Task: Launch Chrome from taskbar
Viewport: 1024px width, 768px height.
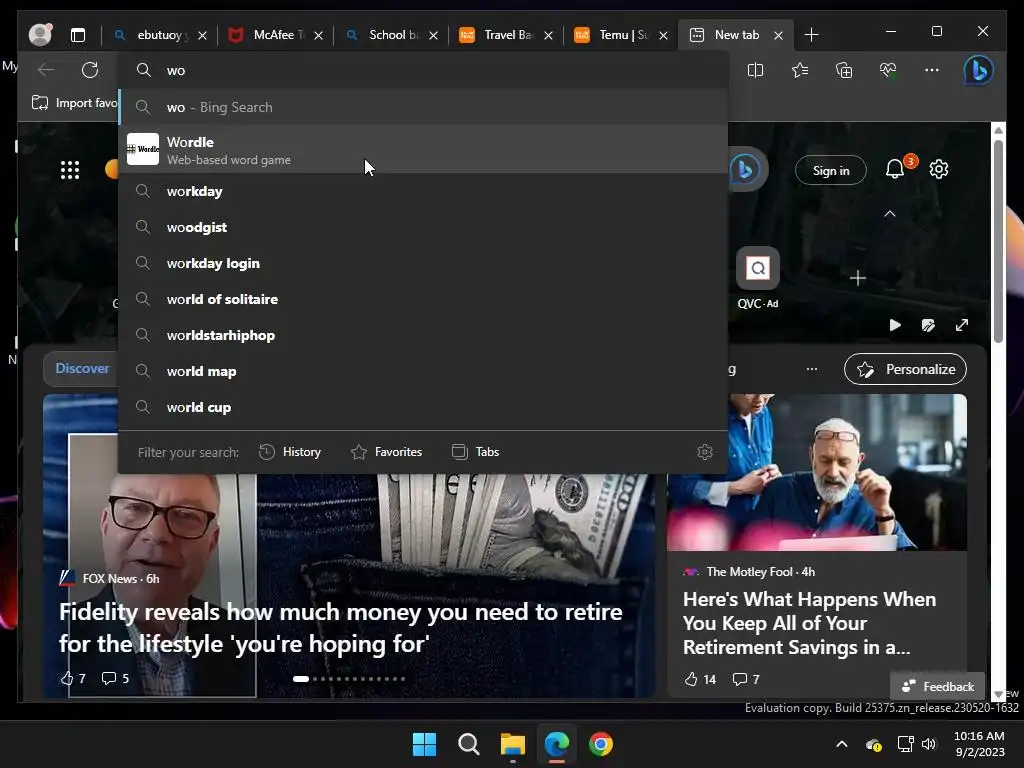Action: click(x=601, y=744)
